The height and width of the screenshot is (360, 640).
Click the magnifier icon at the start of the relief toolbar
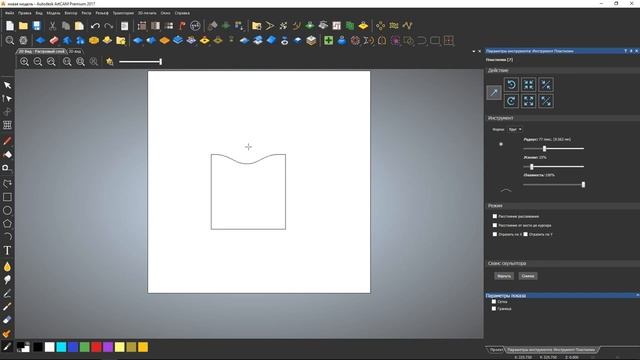coord(10,40)
